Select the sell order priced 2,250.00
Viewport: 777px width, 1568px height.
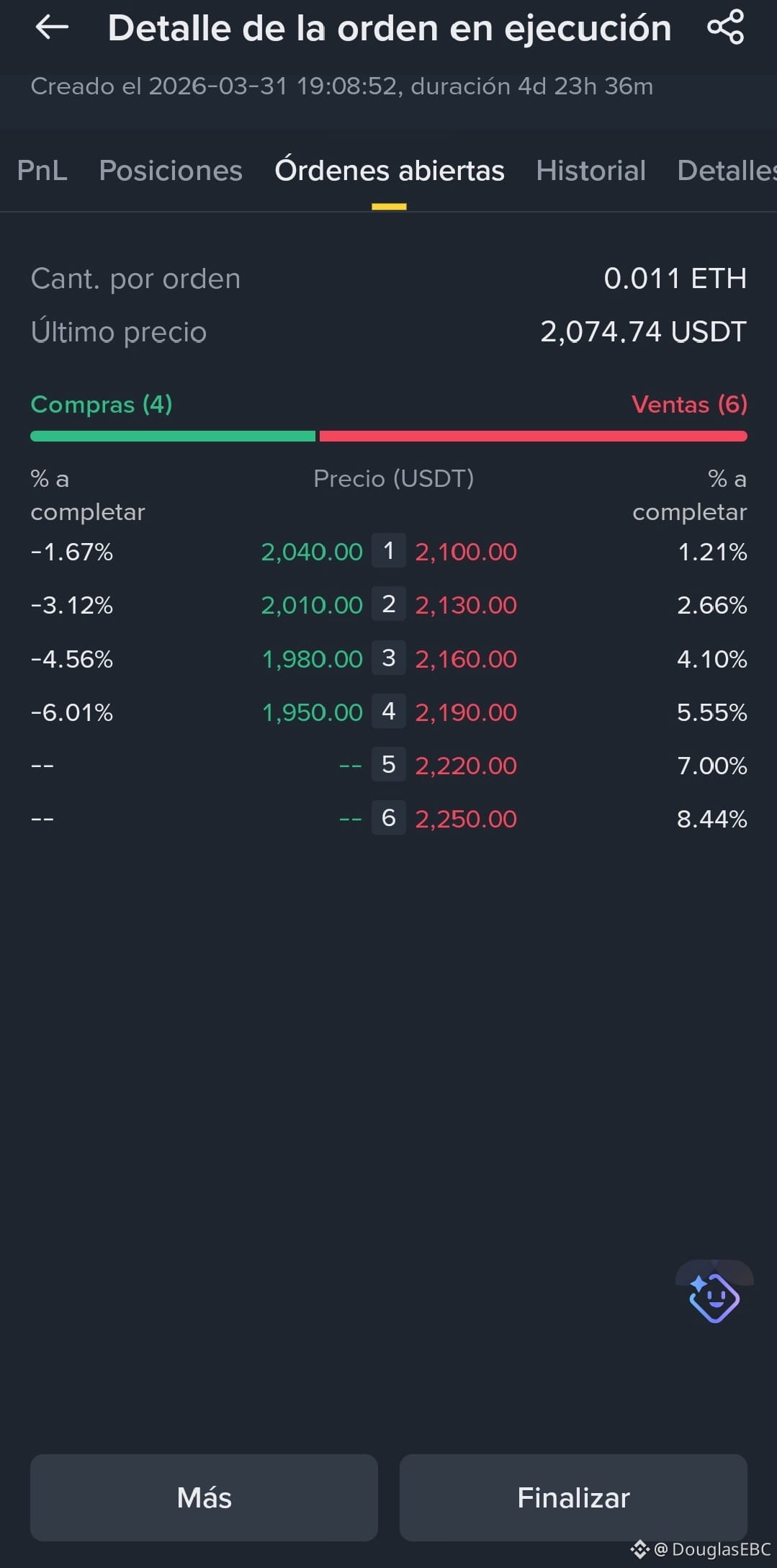coord(466,819)
